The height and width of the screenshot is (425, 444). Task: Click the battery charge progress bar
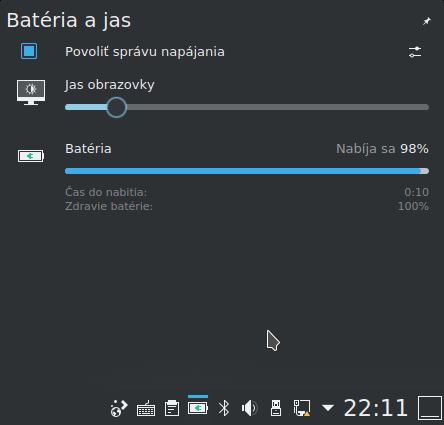click(247, 171)
